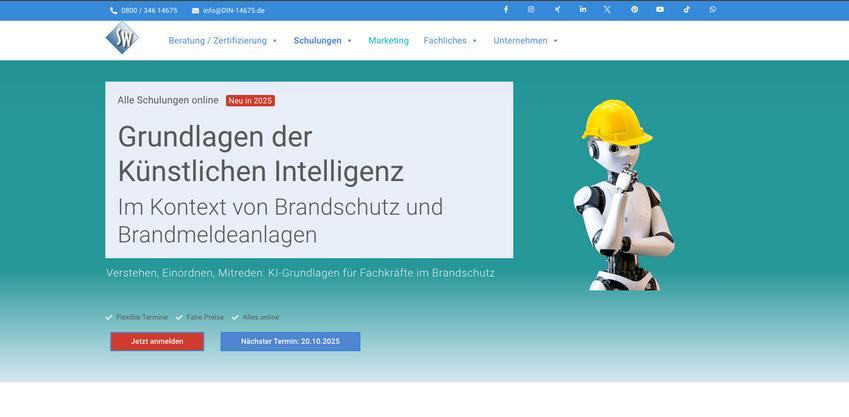Expand the Unternehmen dropdown arrow

[x=556, y=41]
